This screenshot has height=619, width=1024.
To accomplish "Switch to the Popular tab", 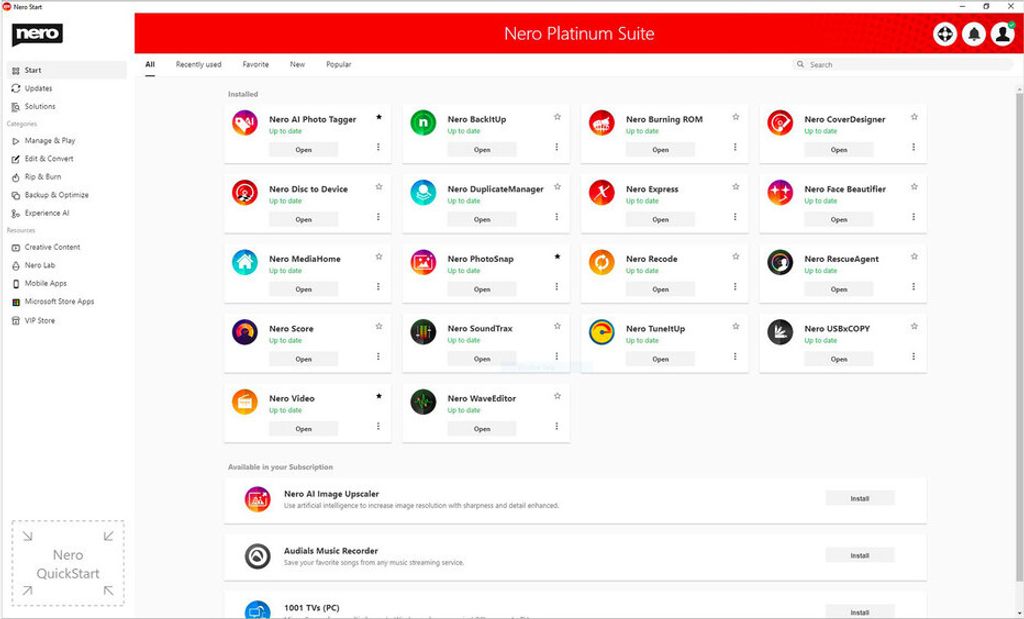I will pos(338,65).
